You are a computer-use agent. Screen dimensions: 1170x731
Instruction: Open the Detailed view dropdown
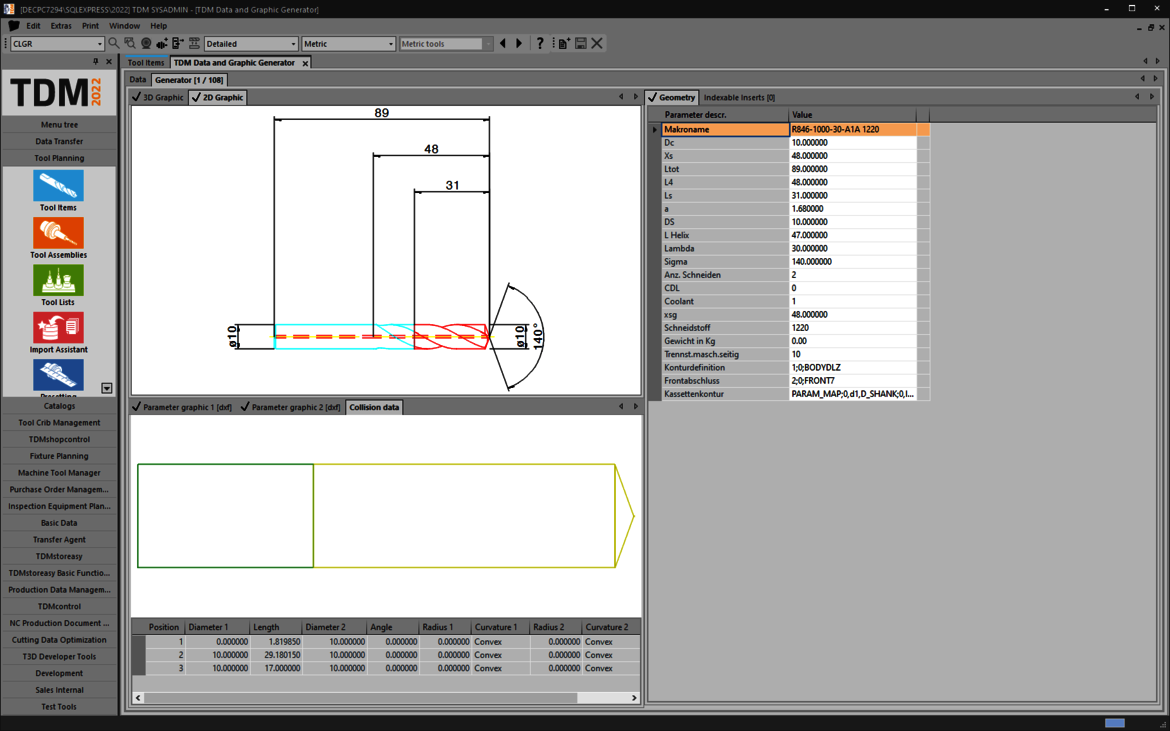coord(292,44)
